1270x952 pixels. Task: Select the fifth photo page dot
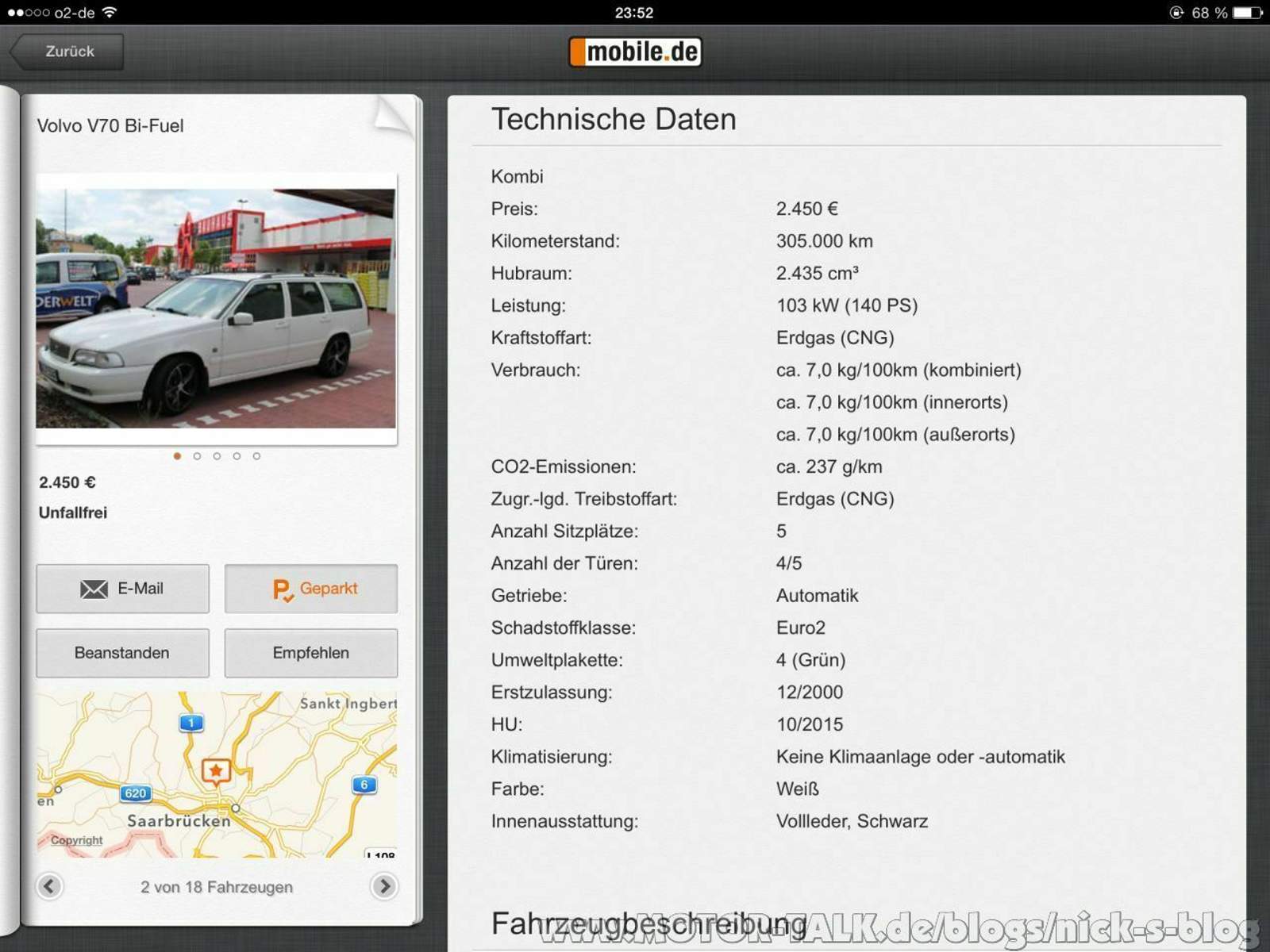click(x=256, y=456)
